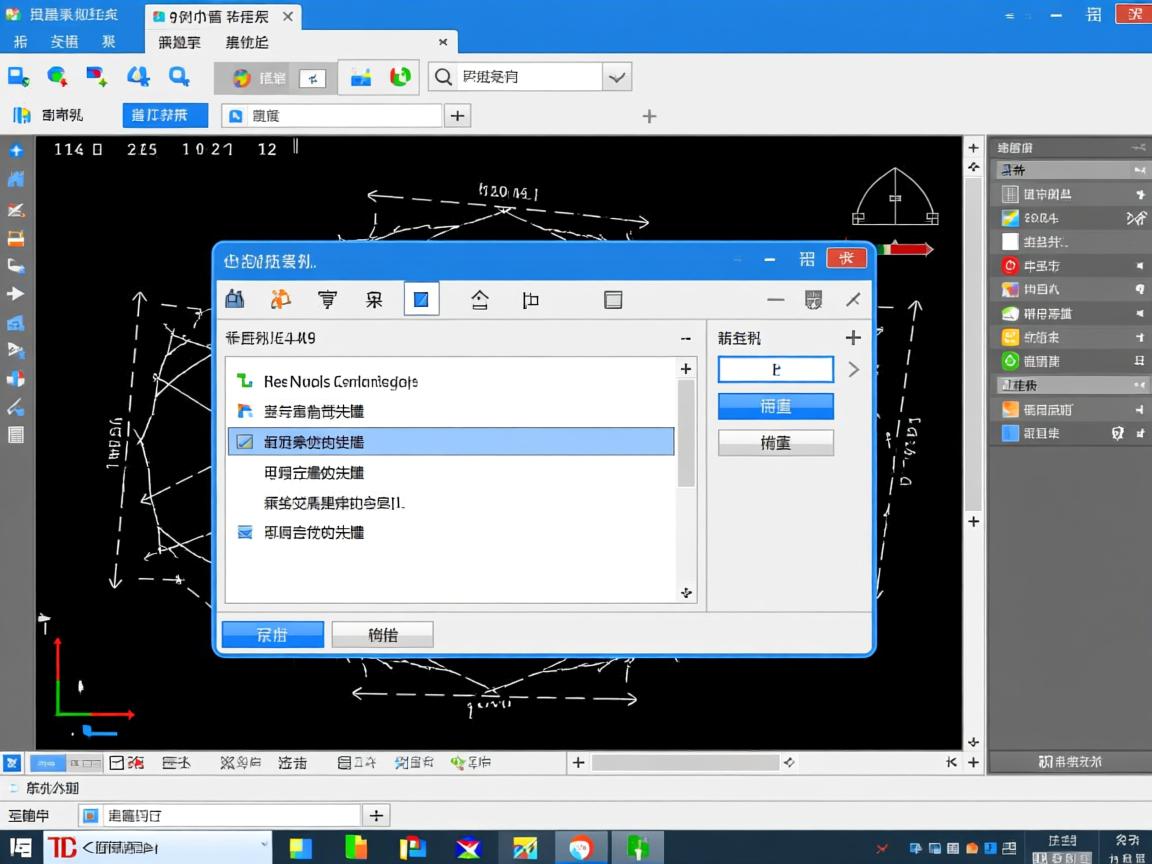Click the white square swatch in right panel
Image resolution: width=1152 pixels, height=864 pixels.
point(1010,242)
